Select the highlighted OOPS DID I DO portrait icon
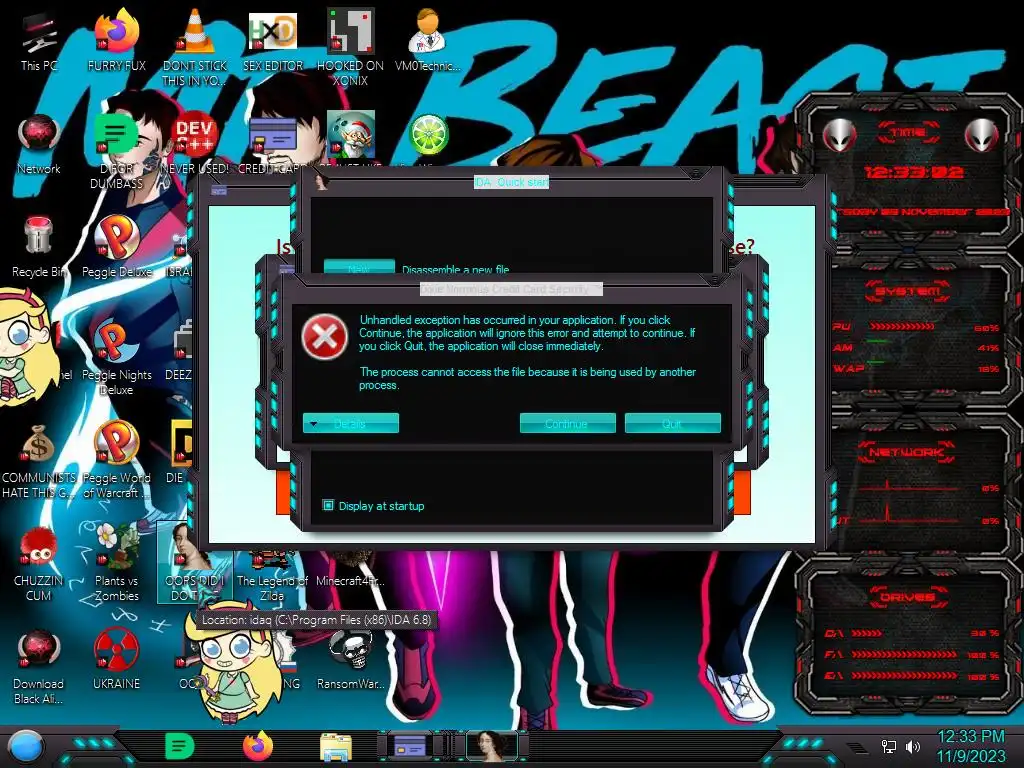This screenshot has width=1024, height=768. click(x=195, y=562)
